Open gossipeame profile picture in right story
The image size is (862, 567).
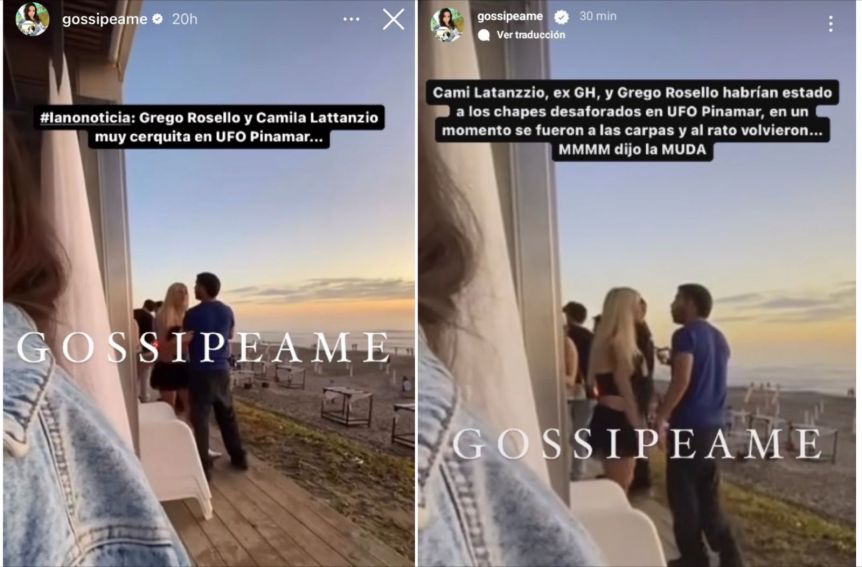coord(447,25)
